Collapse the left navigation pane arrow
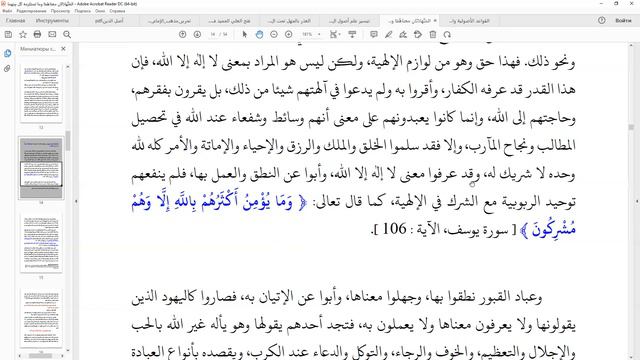 click(x=76, y=201)
